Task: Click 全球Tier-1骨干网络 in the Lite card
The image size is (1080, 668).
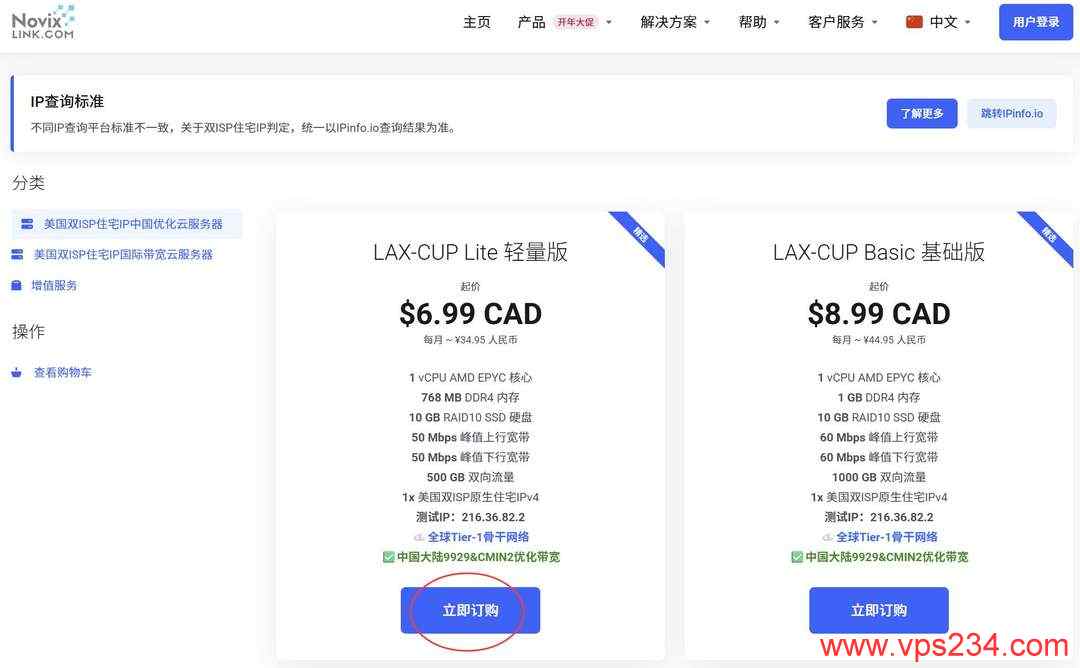Action: [478, 536]
